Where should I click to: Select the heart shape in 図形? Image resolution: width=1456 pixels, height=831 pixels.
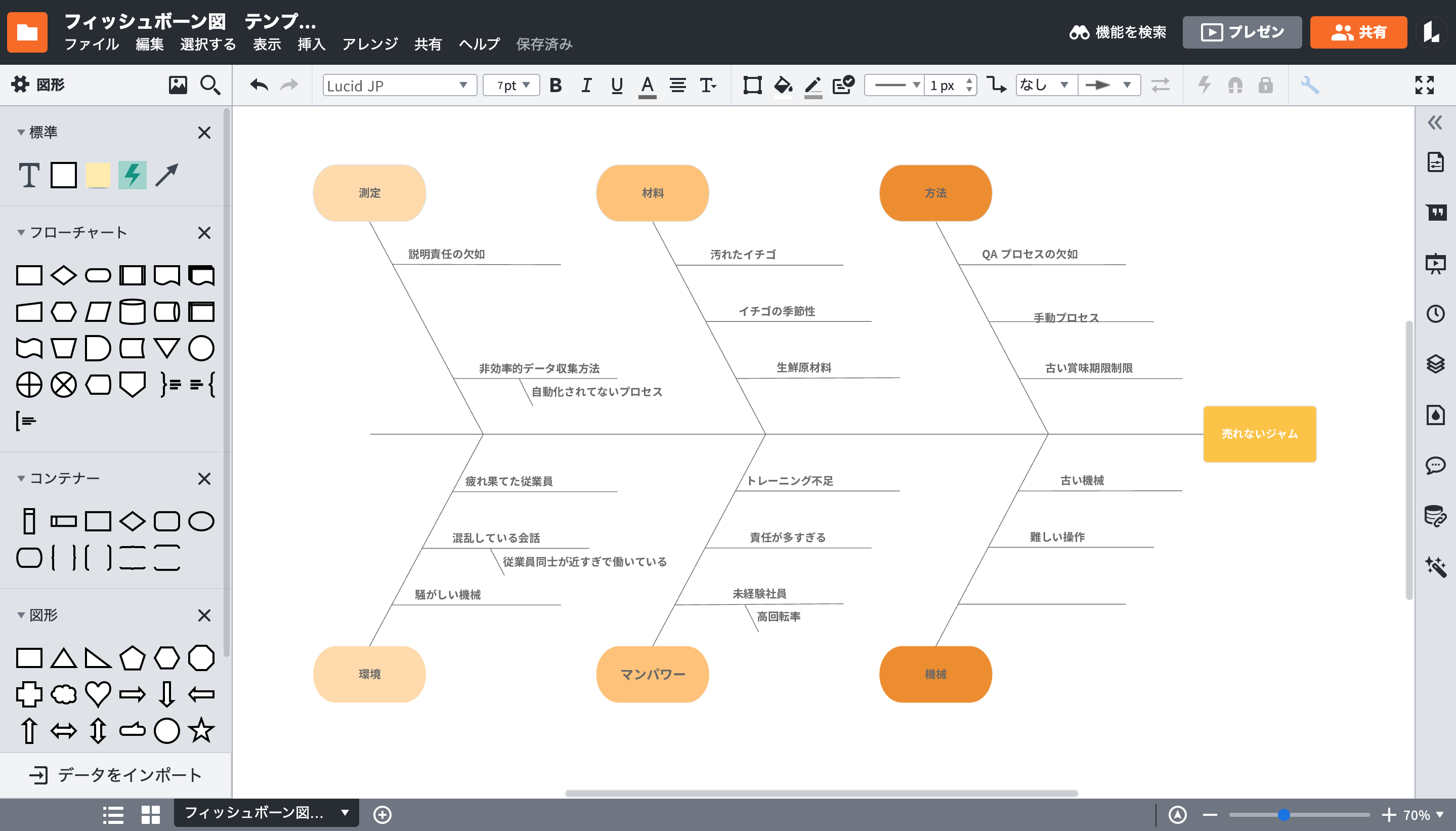pos(98,694)
